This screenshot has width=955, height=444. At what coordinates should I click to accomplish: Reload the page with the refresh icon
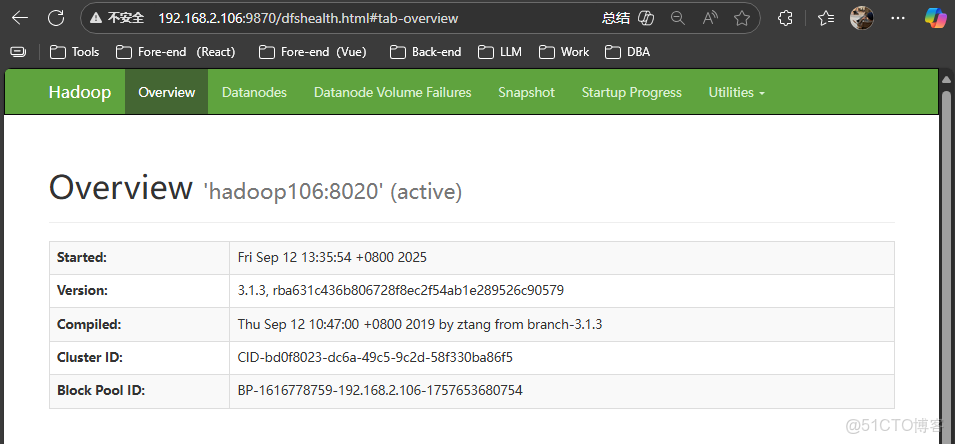coord(56,18)
